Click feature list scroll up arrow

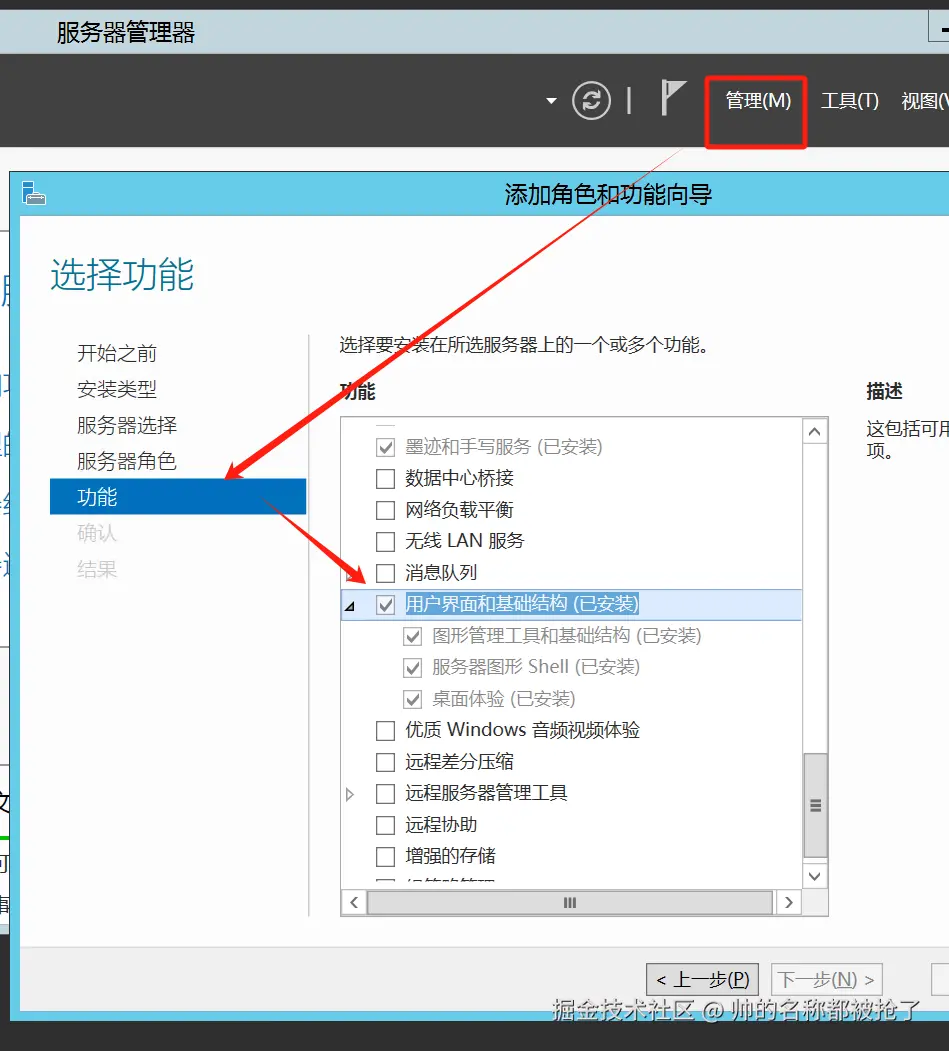pyautogui.click(x=815, y=432)
